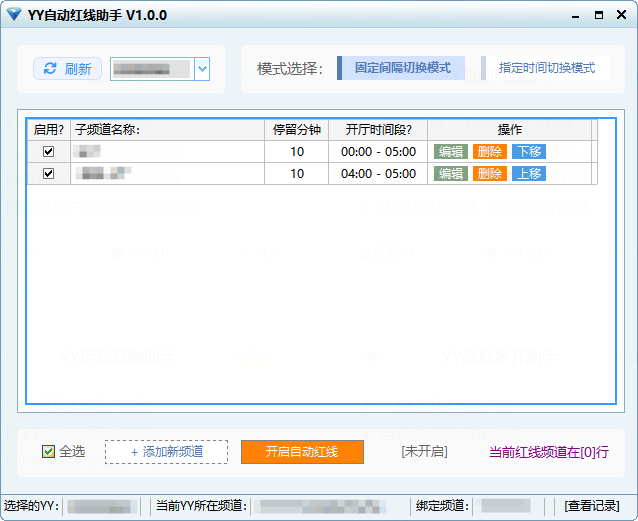Select the 00:00 - 05:00 time cell
The height and width of the screenshot is (521, 638).
point(378,151)
